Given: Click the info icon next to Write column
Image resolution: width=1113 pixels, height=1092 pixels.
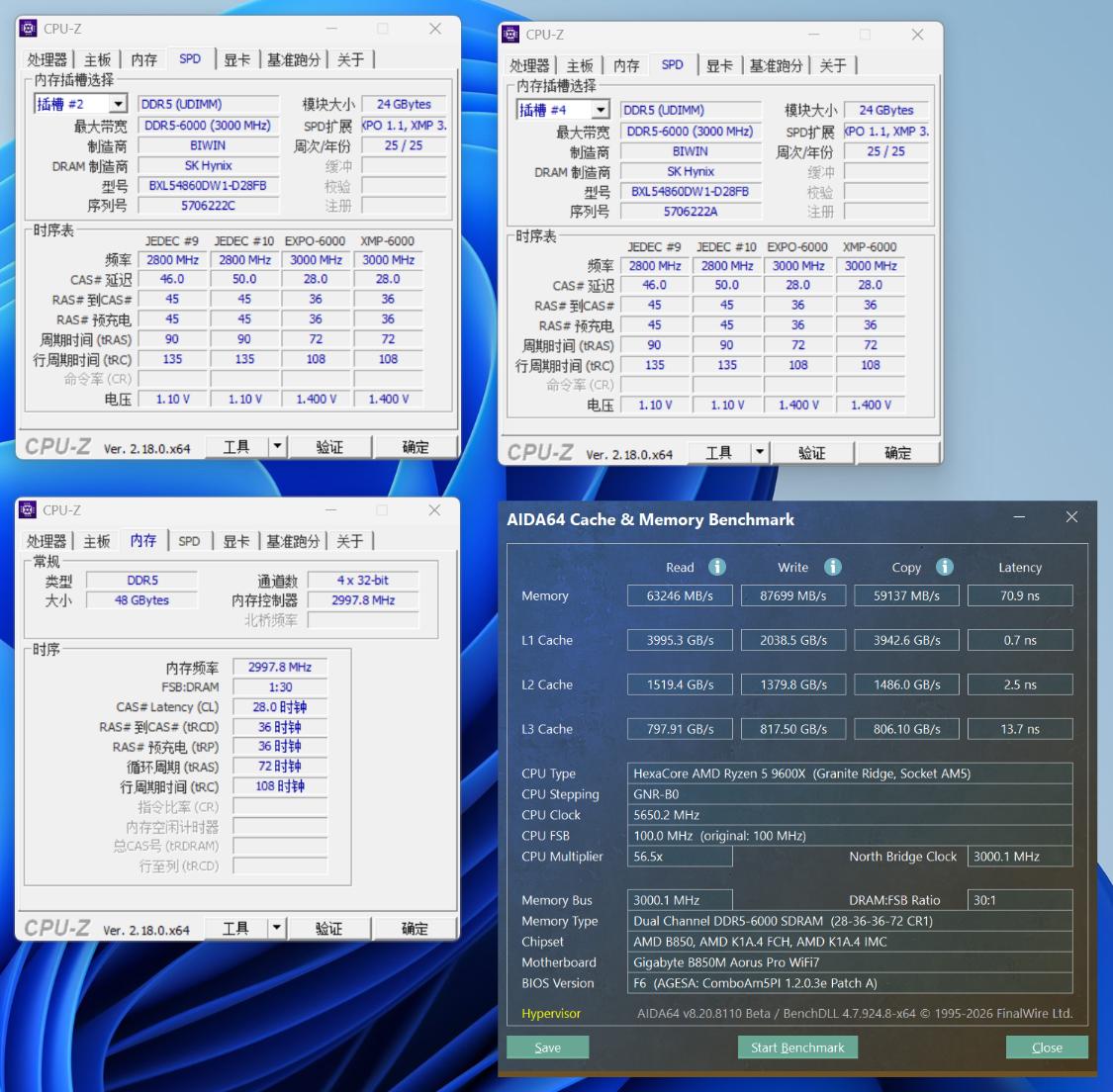Looking at the screenshot, I should [832, 567].
